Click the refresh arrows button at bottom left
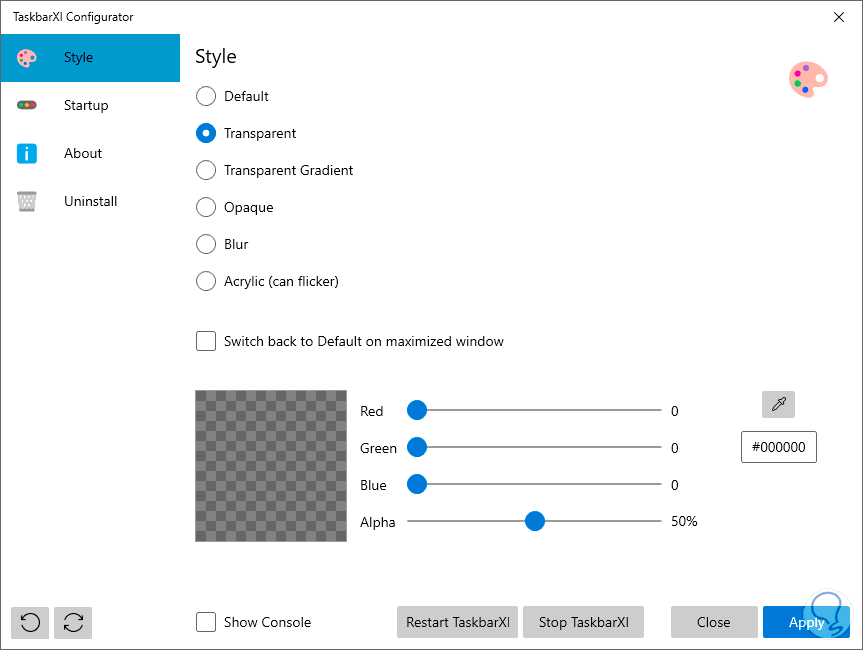 click(x=73, y=622)
